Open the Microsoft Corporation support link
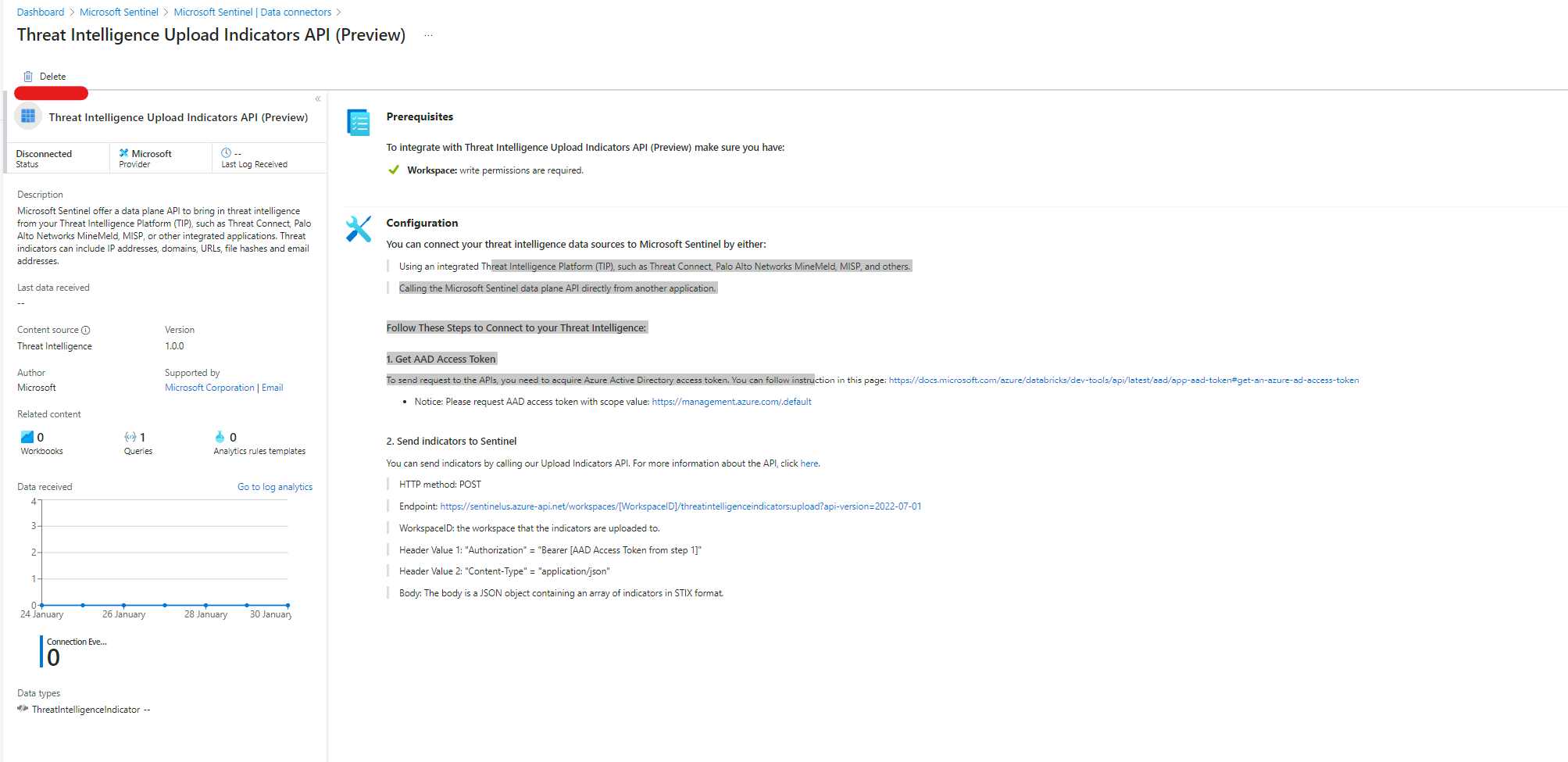This screenshot has width=1568, height=762. point(209,388)
